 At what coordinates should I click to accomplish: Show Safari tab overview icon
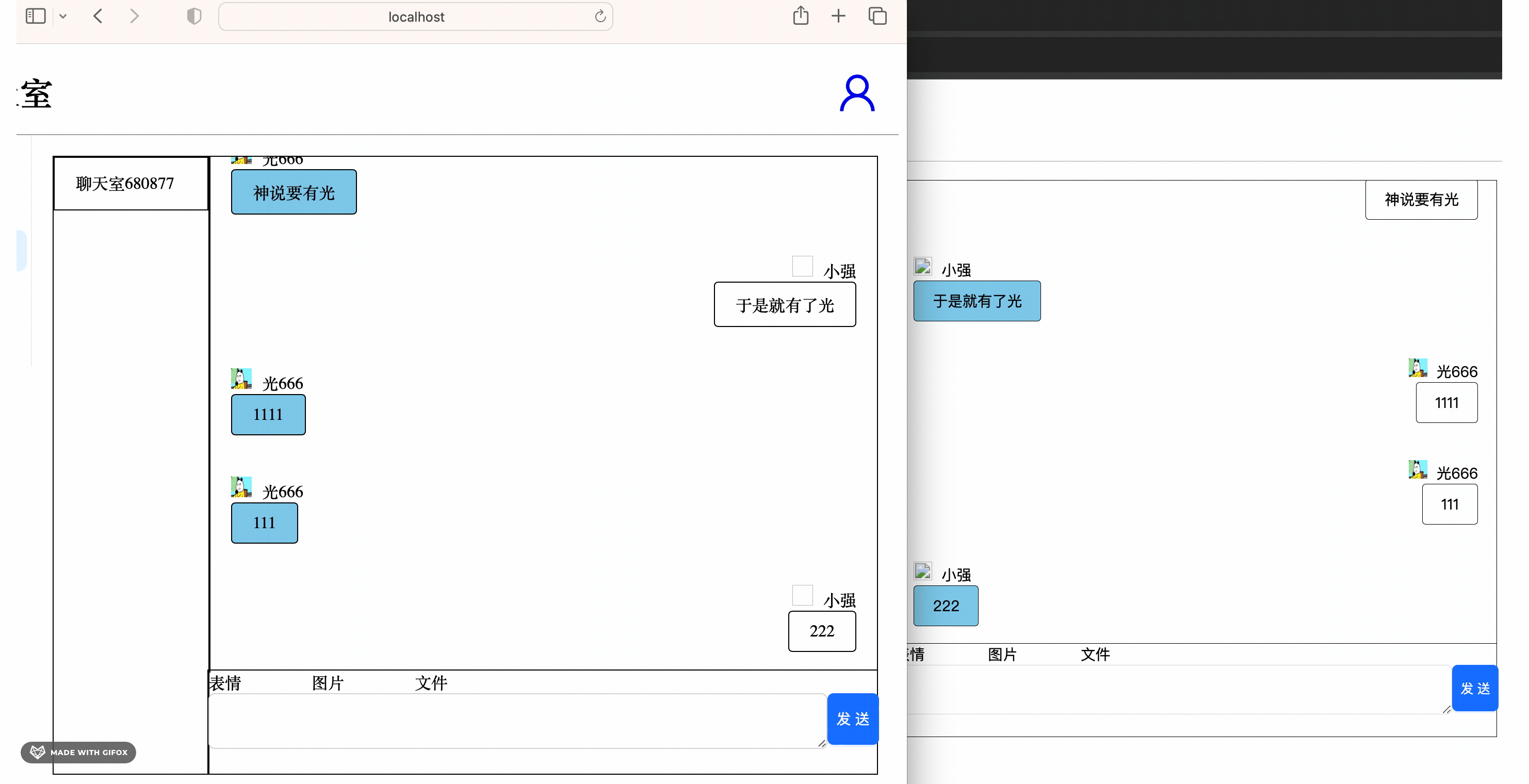point(877,16)
